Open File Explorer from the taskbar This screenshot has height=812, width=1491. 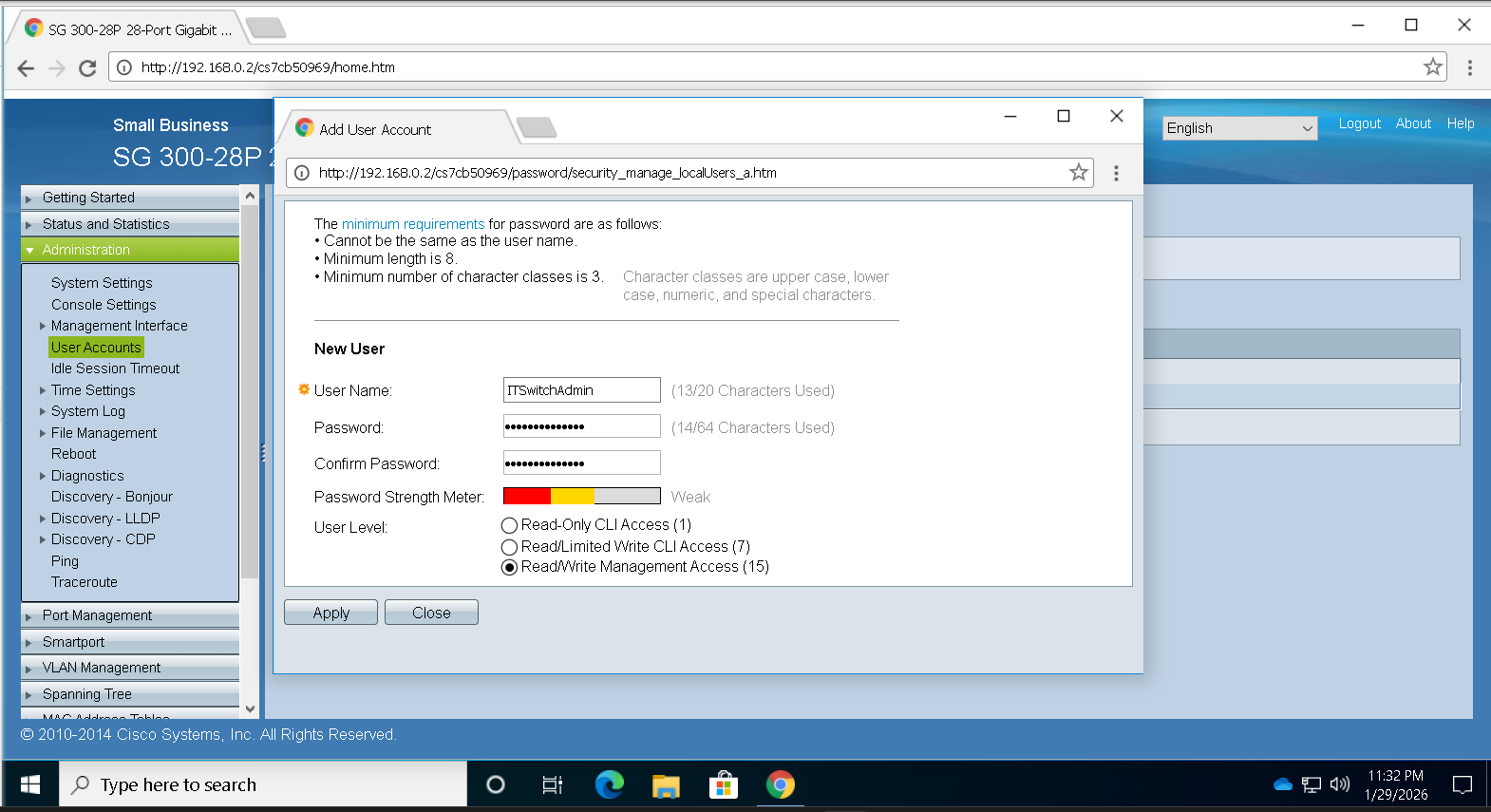(x=666, y=784)
